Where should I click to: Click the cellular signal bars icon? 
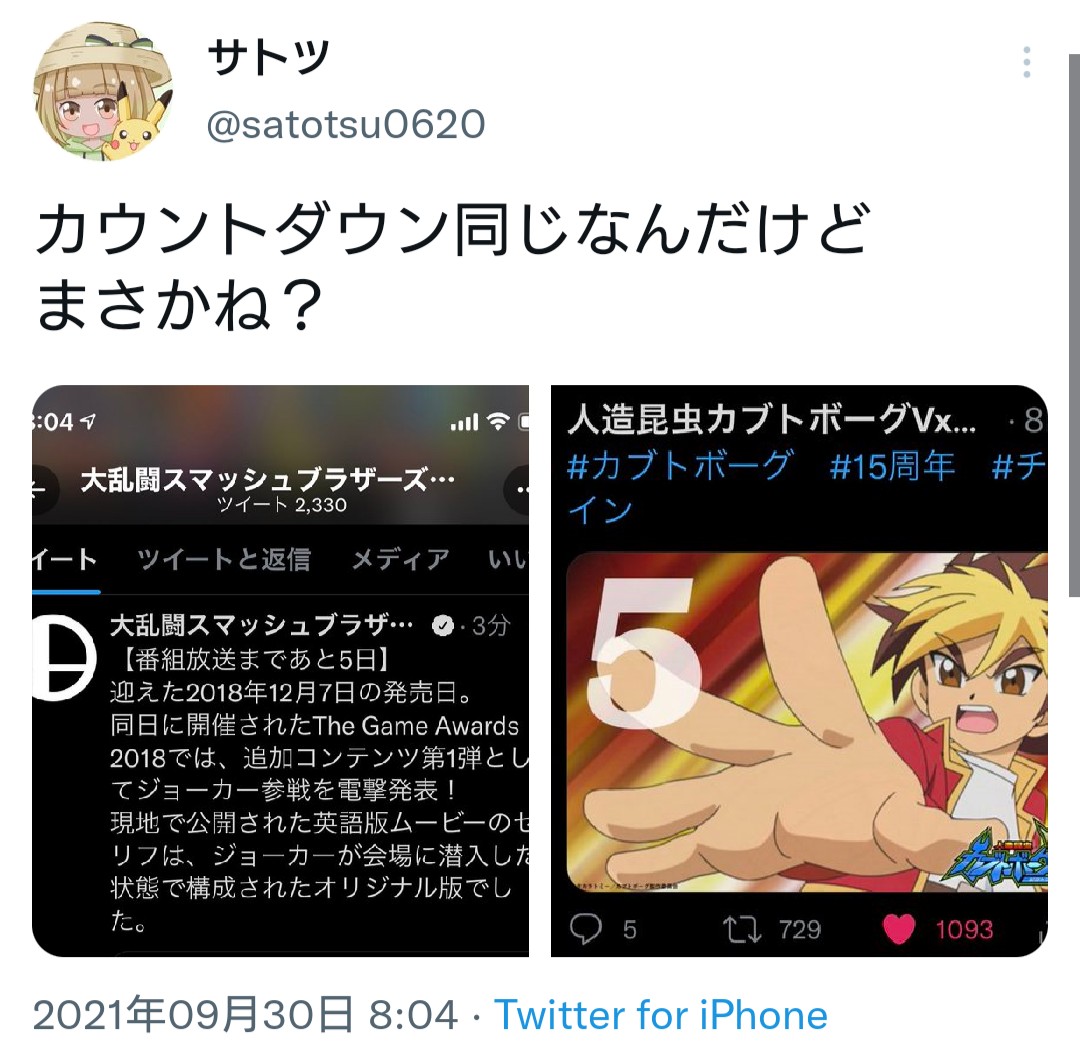(x=464, y=422)
